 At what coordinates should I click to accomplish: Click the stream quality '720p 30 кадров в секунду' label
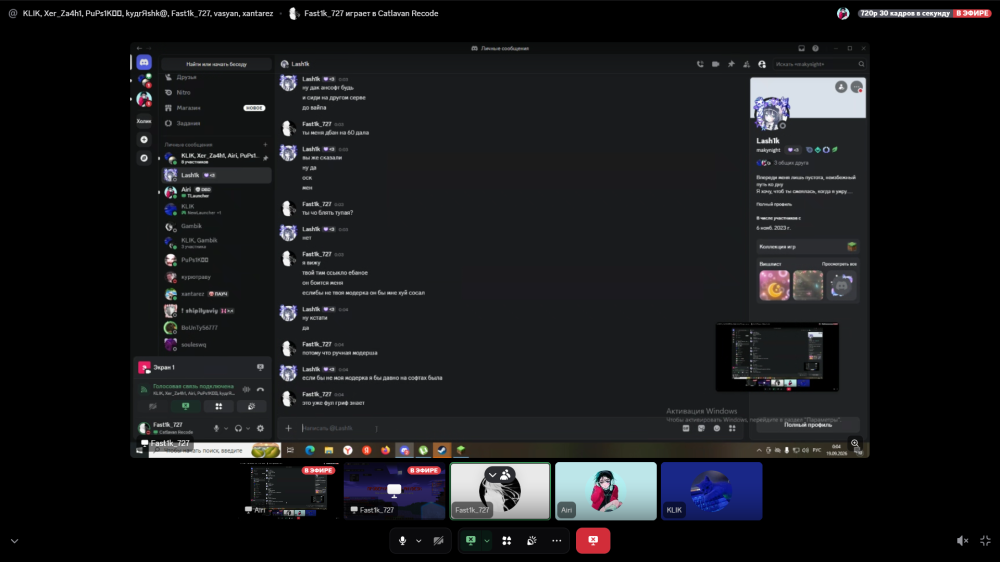tap(904, 13)
